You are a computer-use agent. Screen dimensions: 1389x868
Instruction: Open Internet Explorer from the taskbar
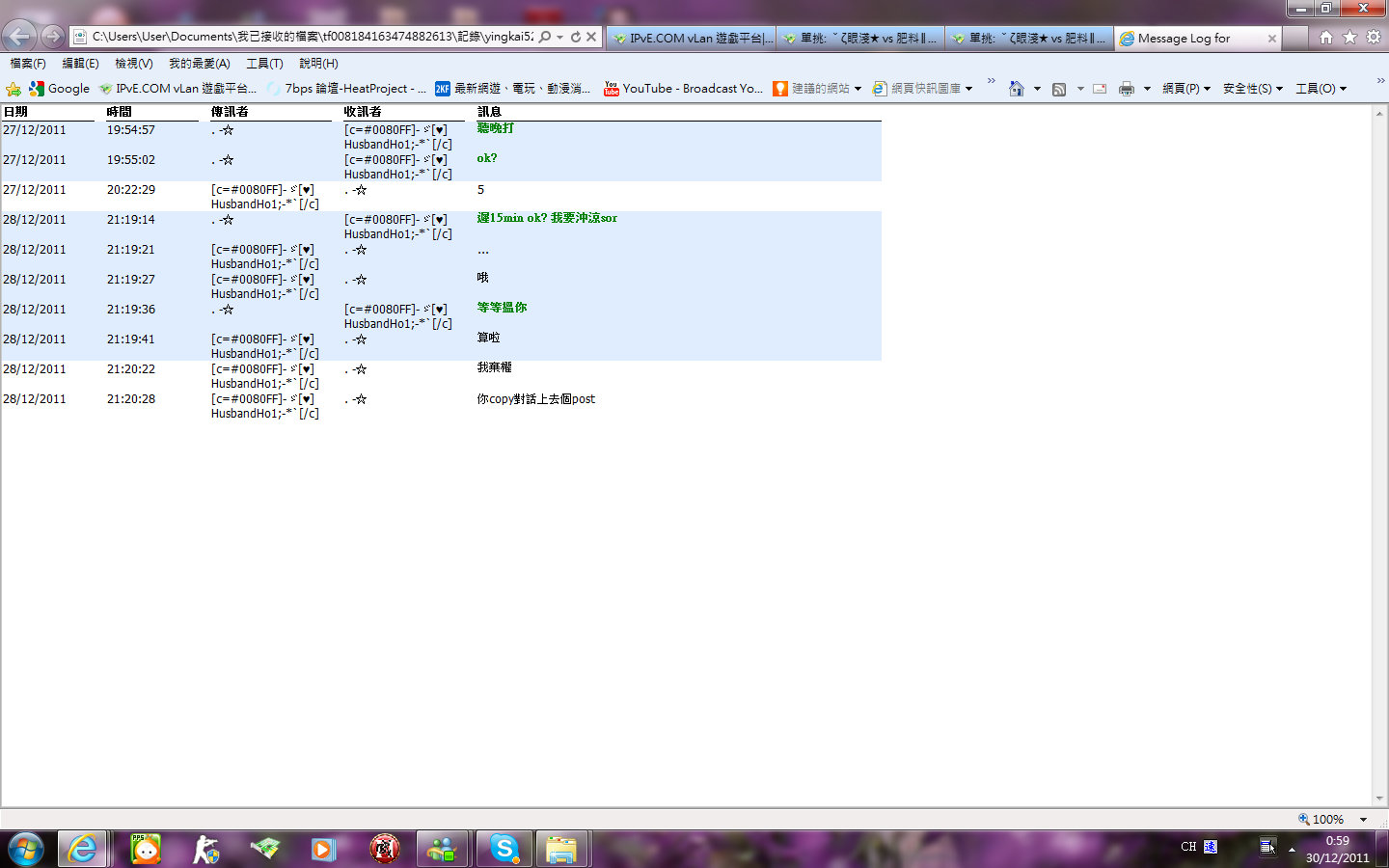tap(82, 850)
